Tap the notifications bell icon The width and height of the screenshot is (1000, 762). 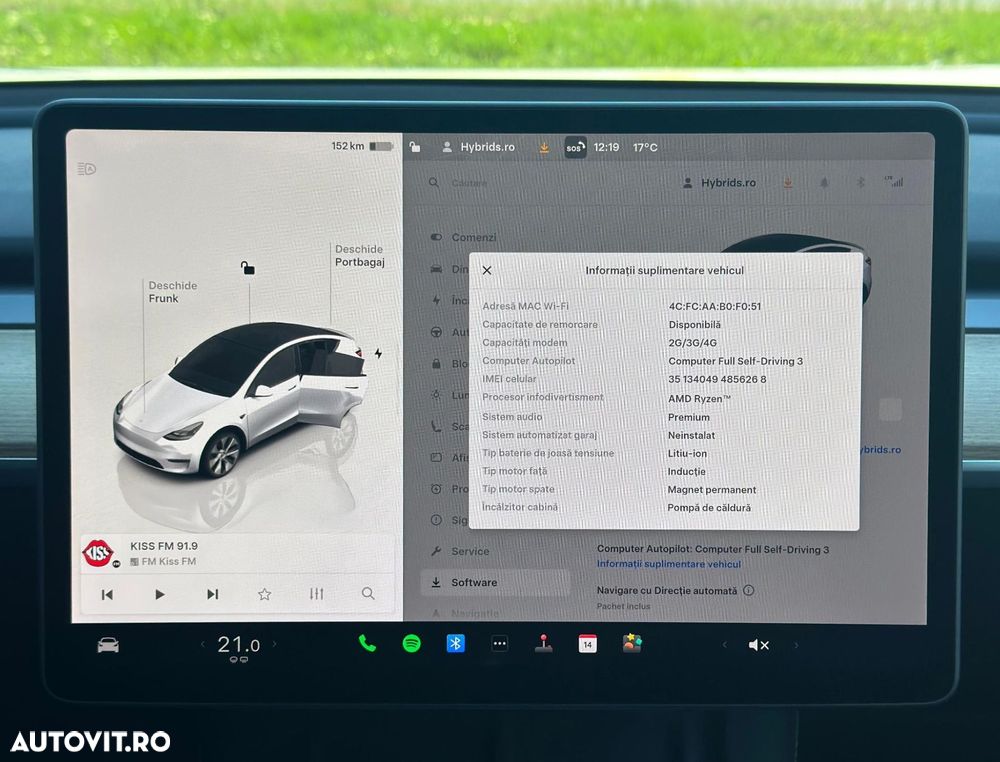(x=824, y=183)
